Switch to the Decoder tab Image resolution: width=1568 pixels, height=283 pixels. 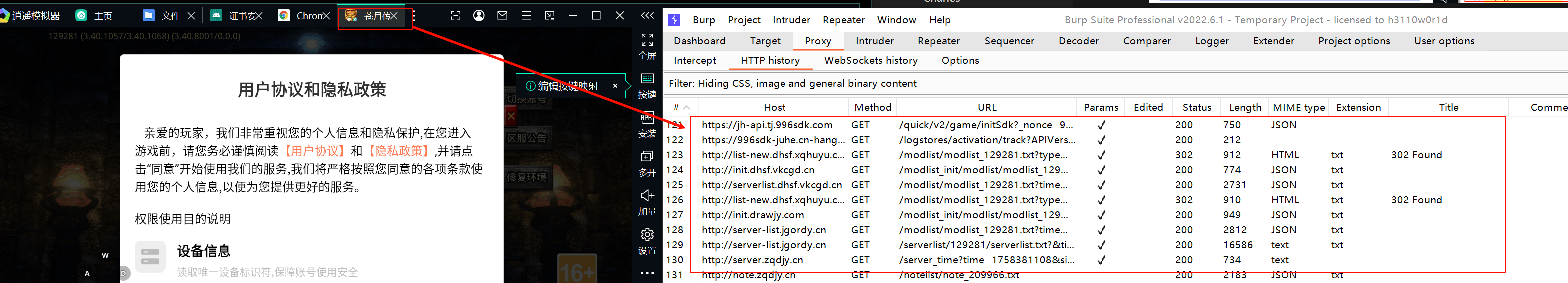click(x=1079, y=41)
